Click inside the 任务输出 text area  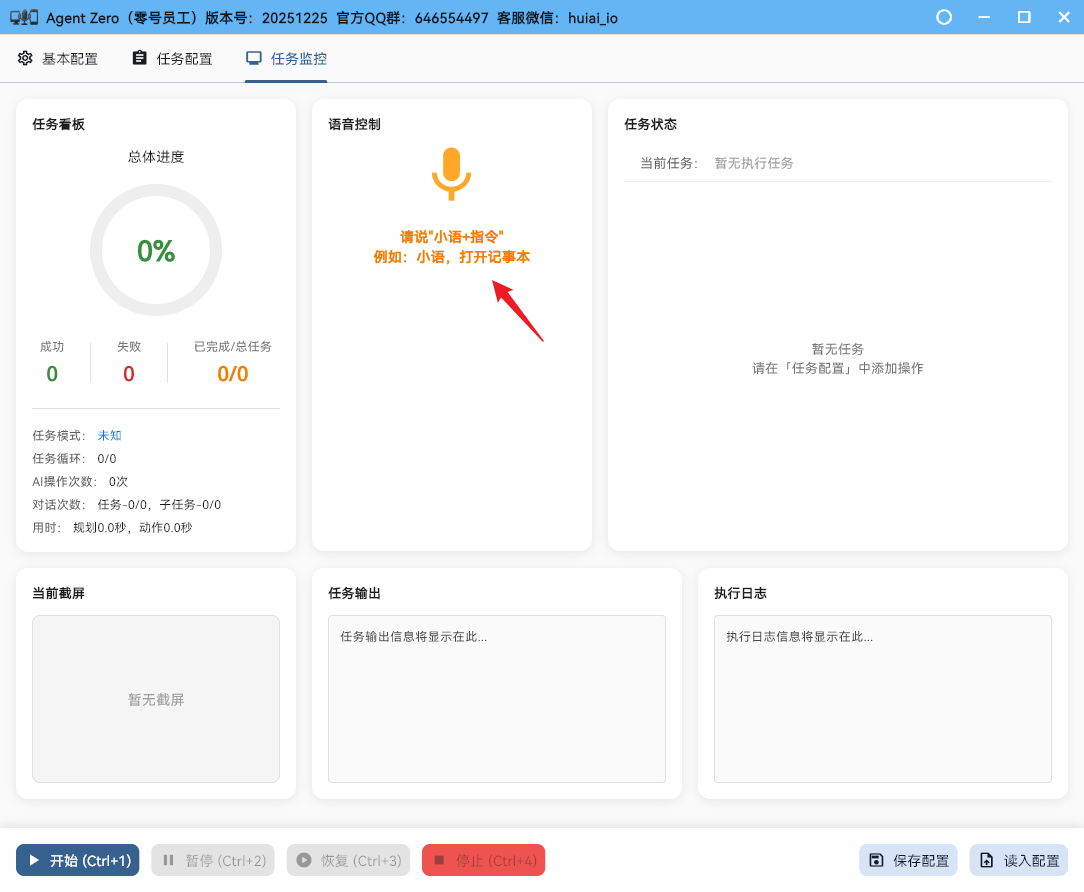pos(496,698)
